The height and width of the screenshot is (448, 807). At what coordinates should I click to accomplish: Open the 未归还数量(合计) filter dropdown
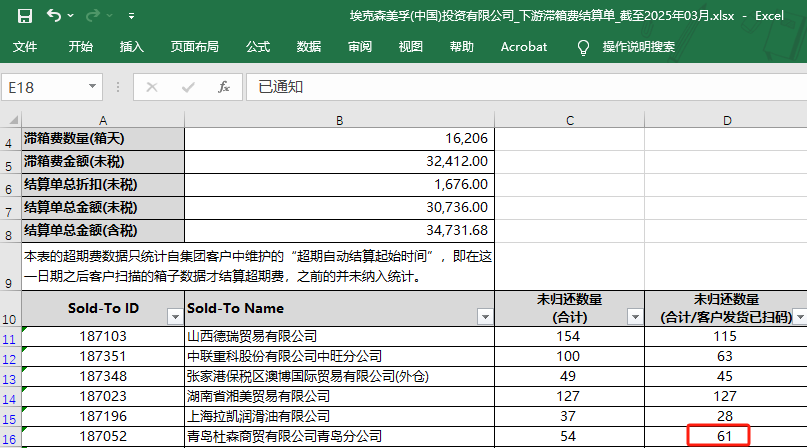click(x=635, y=317)
